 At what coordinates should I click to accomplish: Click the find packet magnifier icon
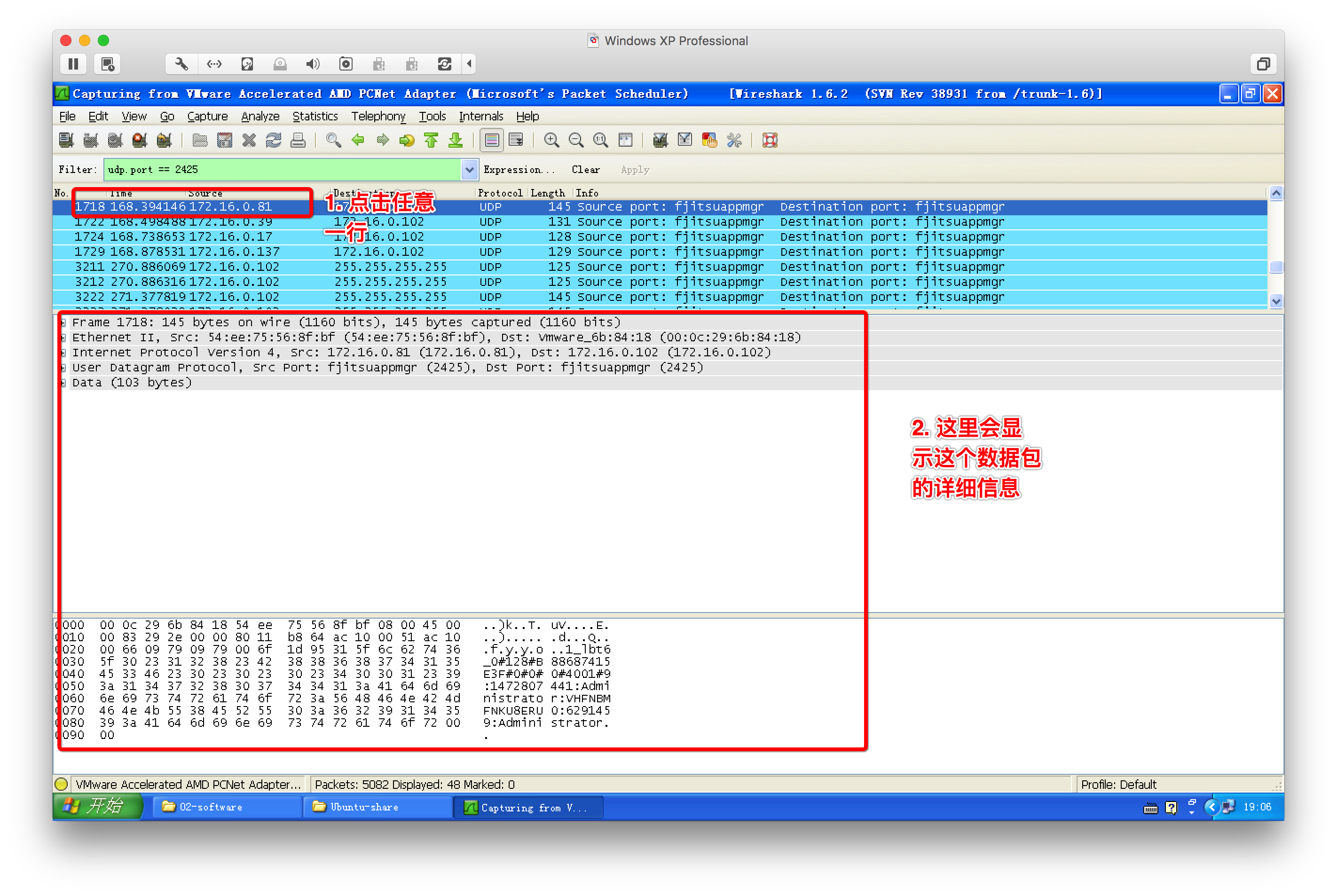333,140
